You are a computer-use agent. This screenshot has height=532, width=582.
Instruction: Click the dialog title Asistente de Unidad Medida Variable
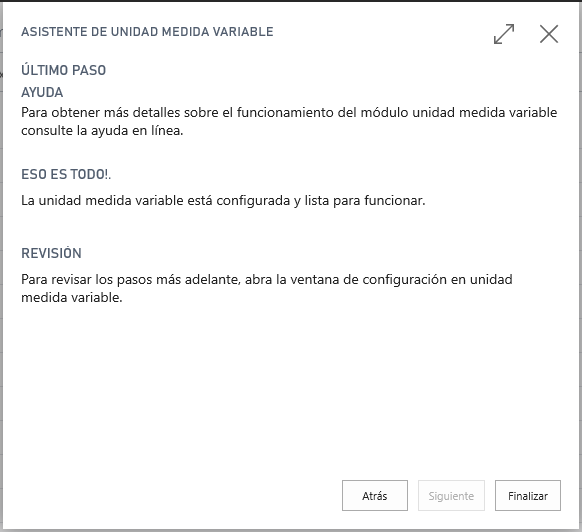click(147, 32)
